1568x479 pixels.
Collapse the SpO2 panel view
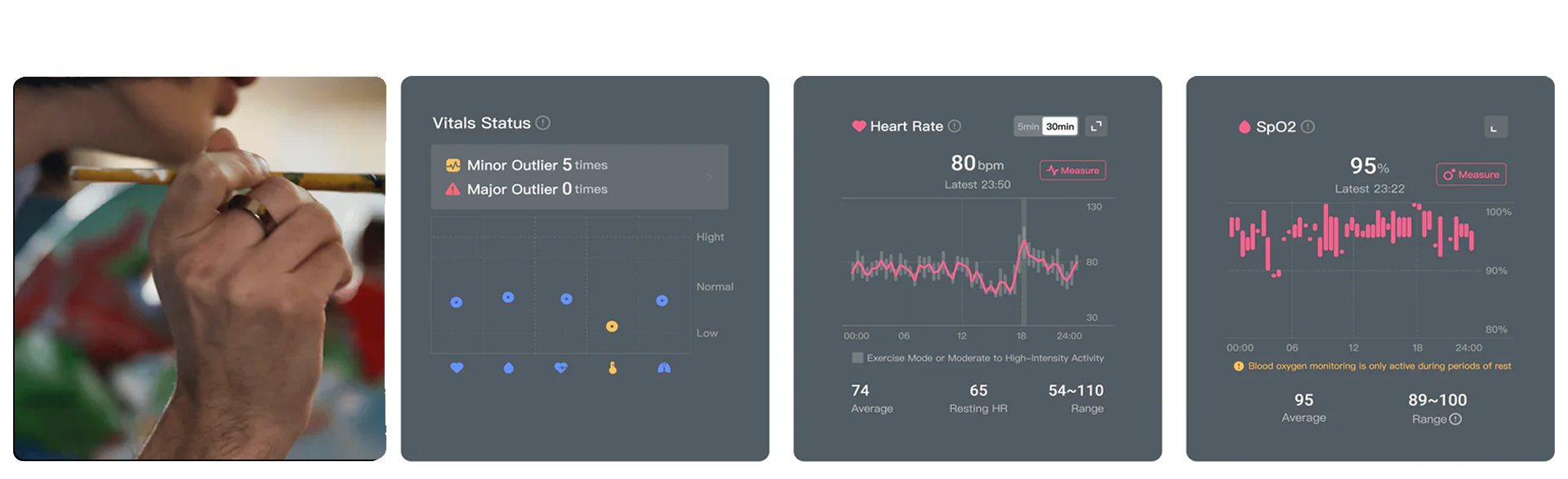click(1495, 127)
